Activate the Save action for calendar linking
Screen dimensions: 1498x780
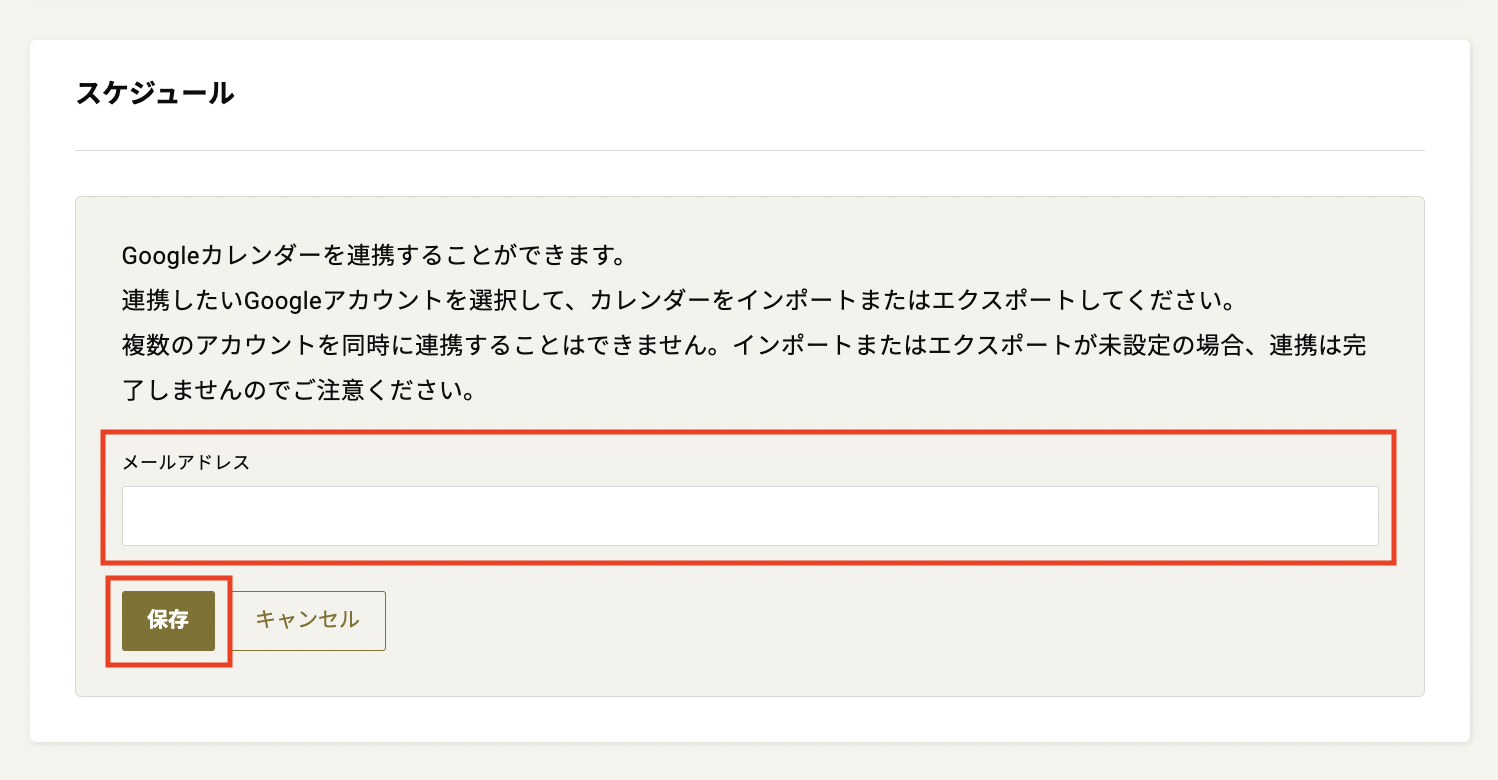tap(168, 620)
